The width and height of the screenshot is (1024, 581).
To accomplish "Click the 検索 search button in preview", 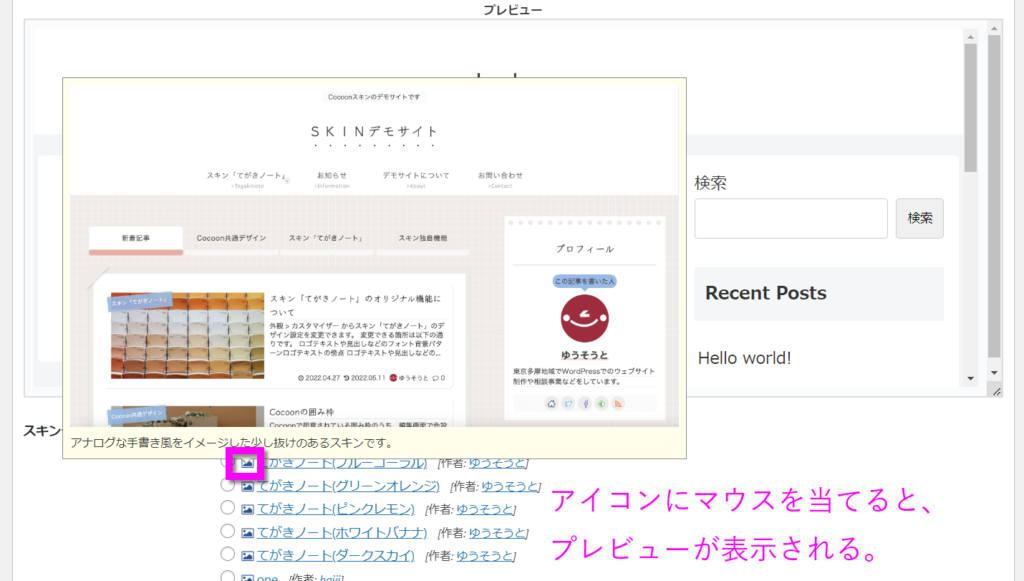I will coord(920,218).
